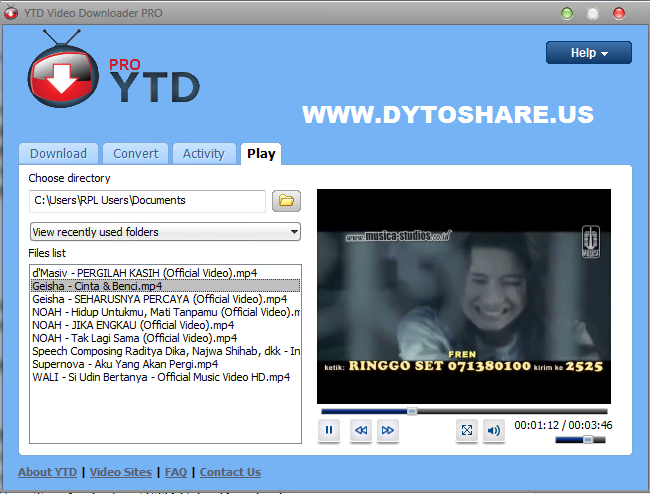This screenshot has width=650, height=494.
Task: Select NOAH - Tak Lagi Sama file
Action: (x=165, y=338)
